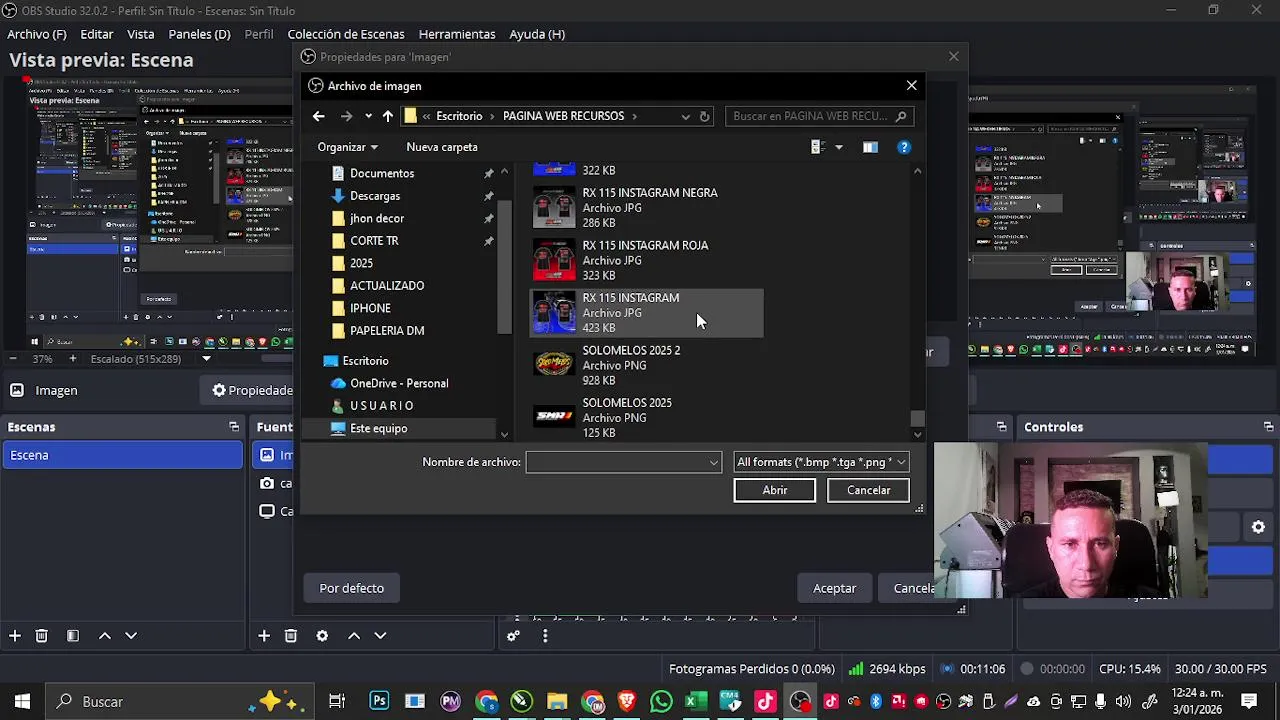This screenshot has width=1280, height=720.
Task: Expand recent locations dropdown in file dialog
Action: point(368,116)
